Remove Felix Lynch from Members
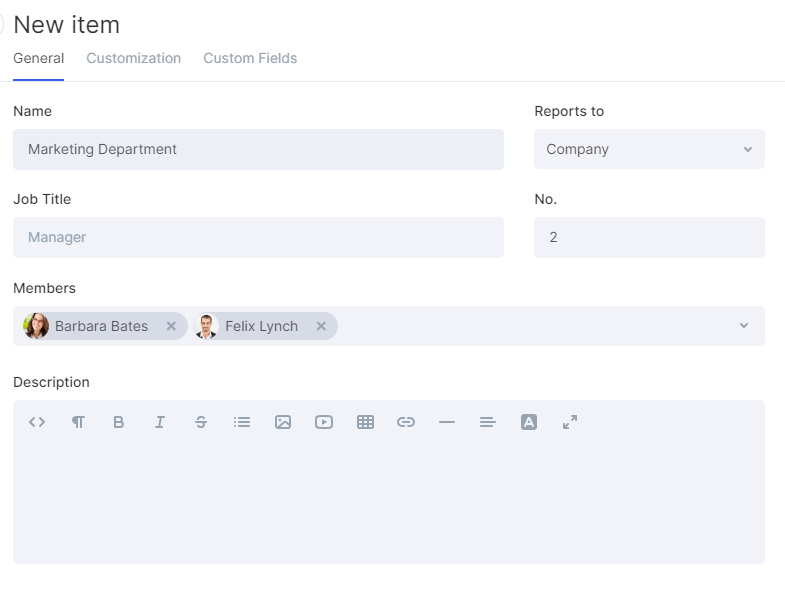The image size is (785, 589). click(x=321, y=326)
